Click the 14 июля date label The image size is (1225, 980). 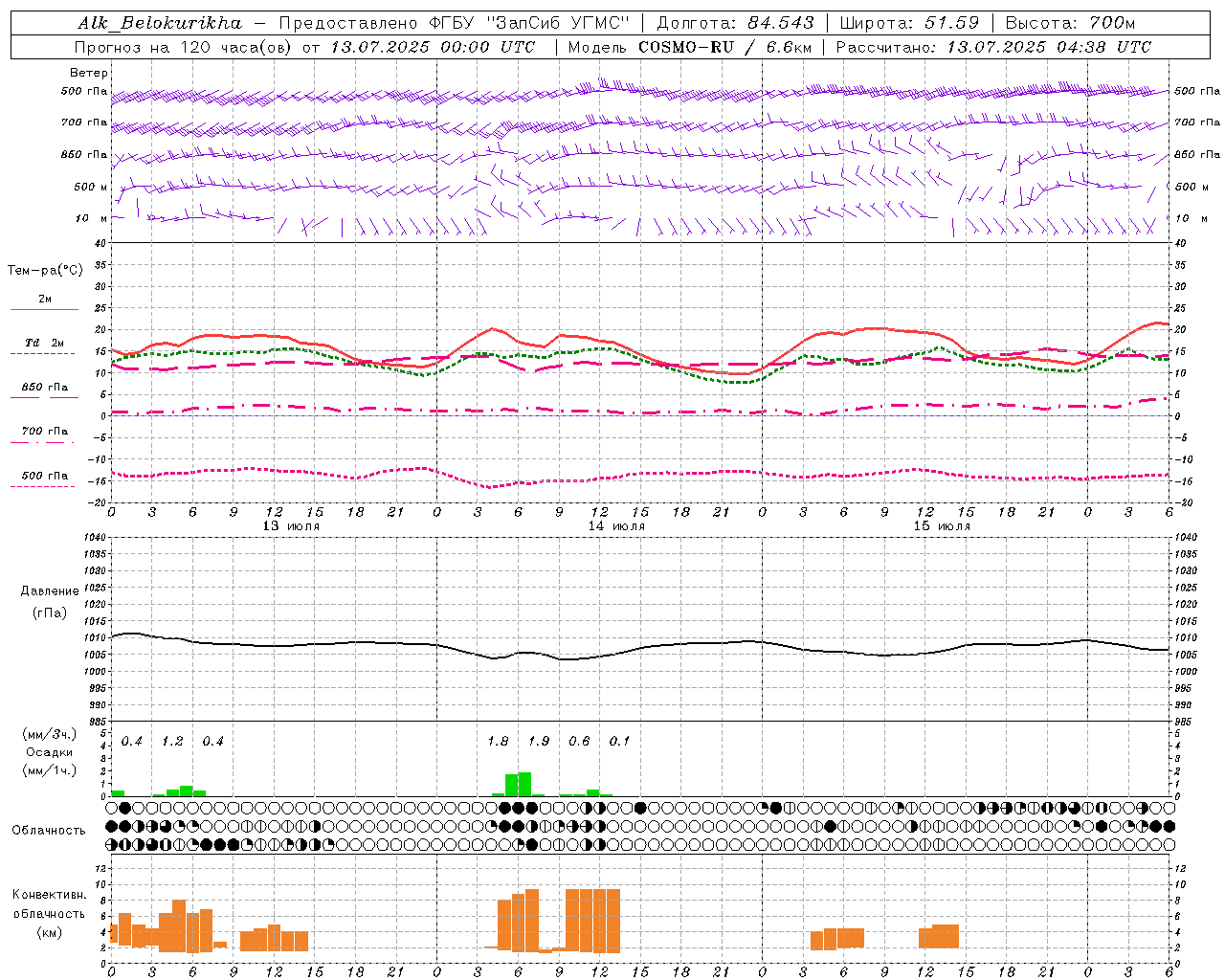pyautogui.click(x=616, y=526)
